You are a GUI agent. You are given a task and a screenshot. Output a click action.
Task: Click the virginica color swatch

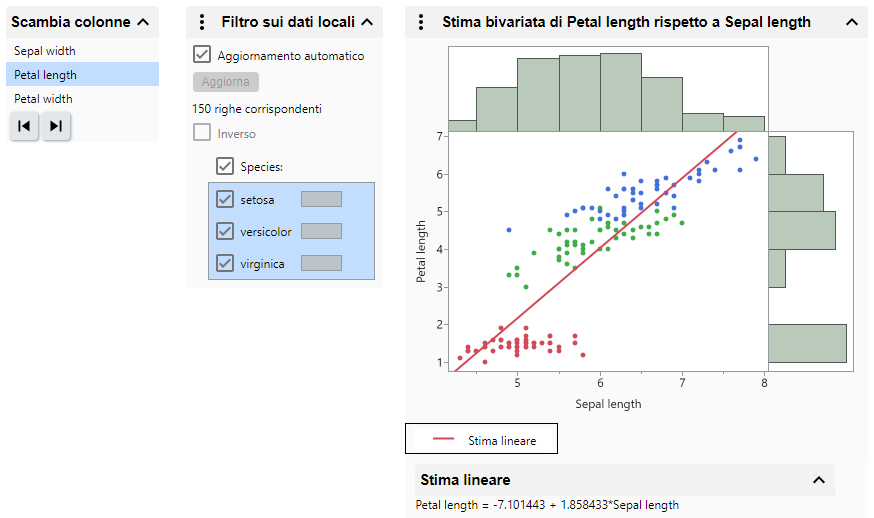tap(321, 263)
